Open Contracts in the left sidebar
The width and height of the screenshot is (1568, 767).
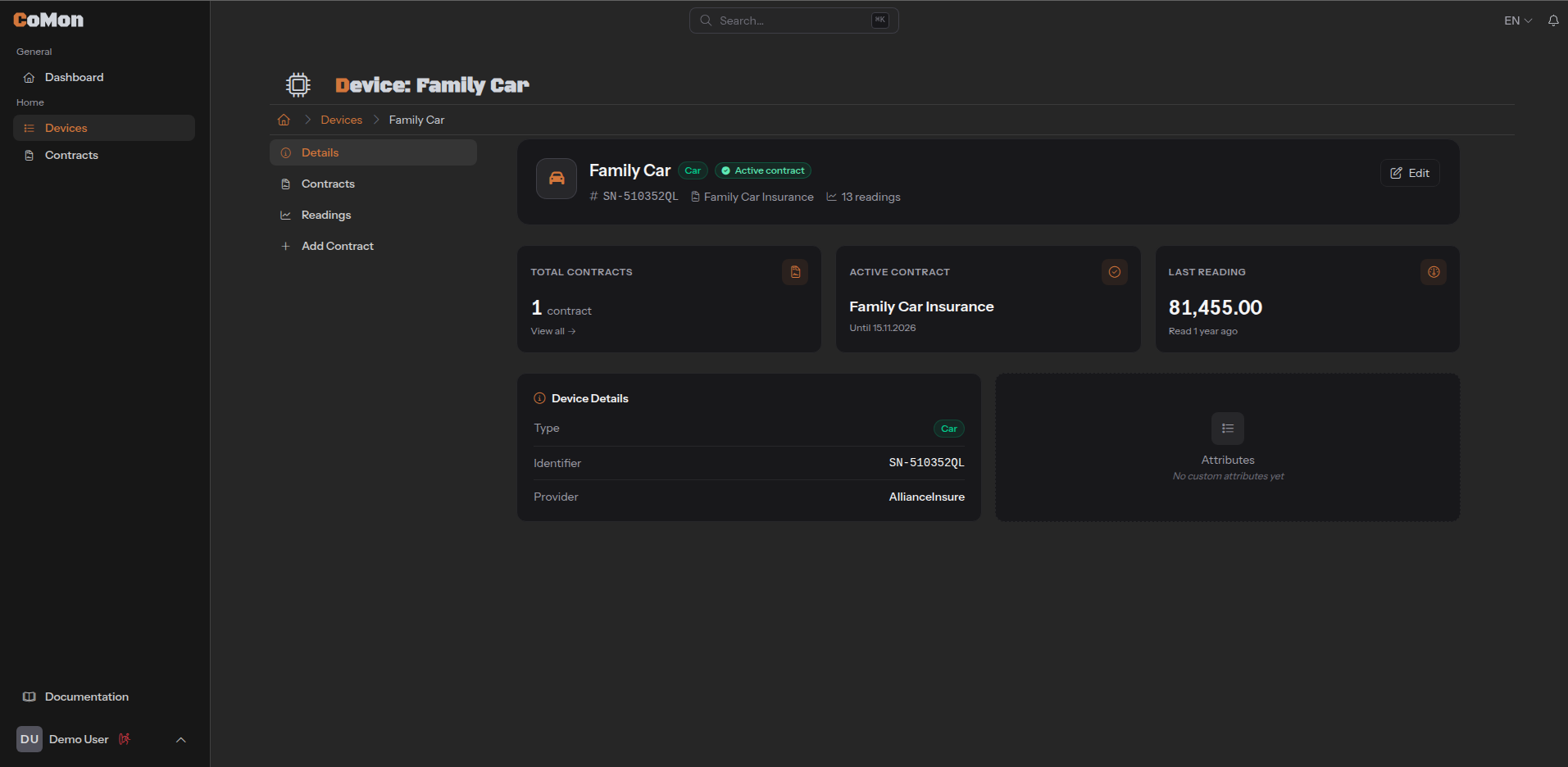point(104,155)
